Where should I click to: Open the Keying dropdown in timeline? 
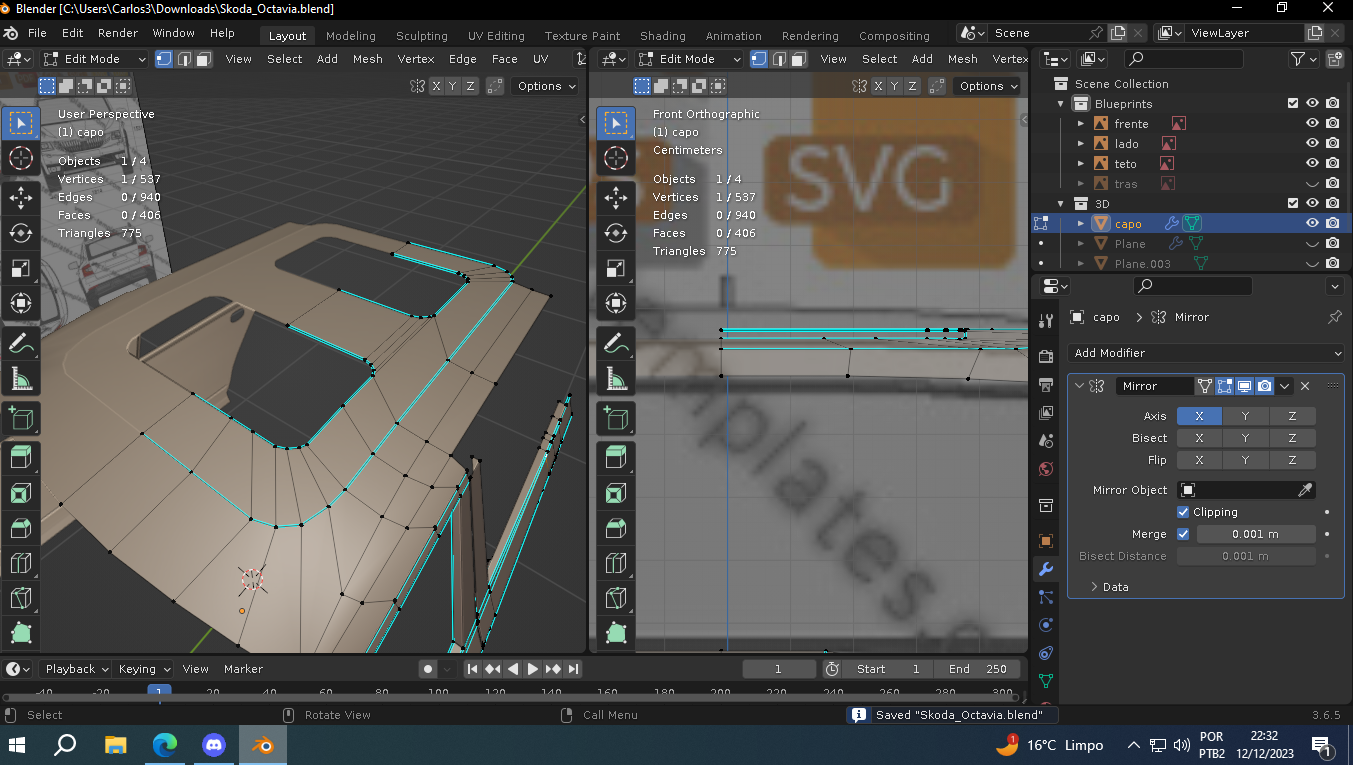[x=144, y=669]
